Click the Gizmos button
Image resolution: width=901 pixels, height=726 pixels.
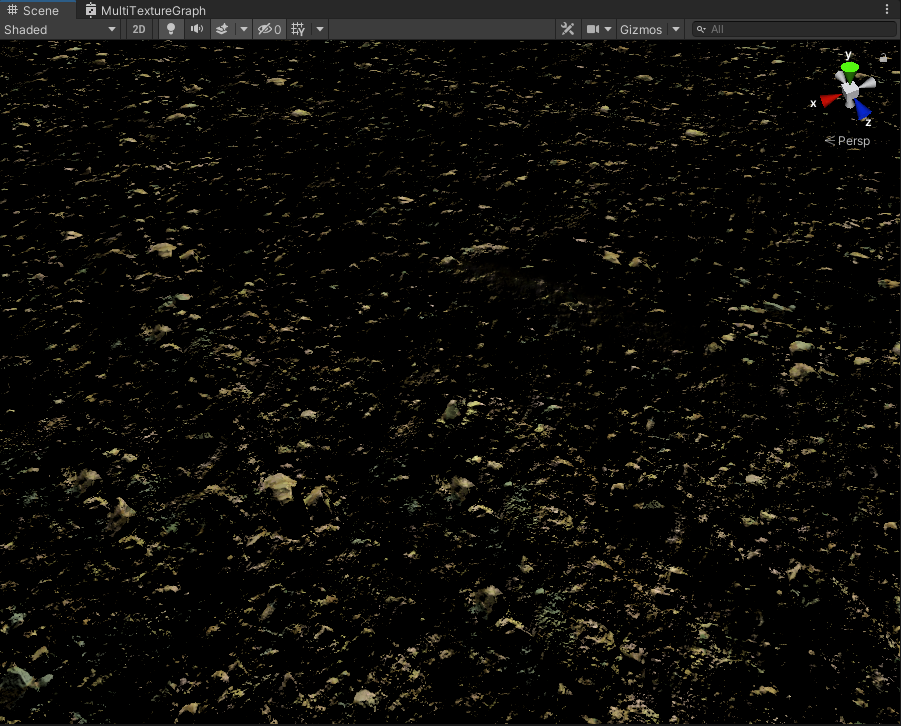tap(640, 29)
